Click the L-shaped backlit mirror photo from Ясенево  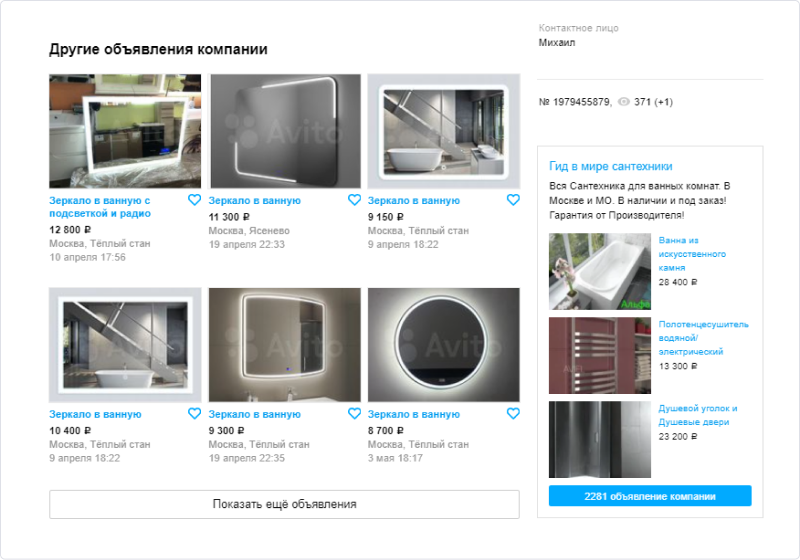click(284, 131)
